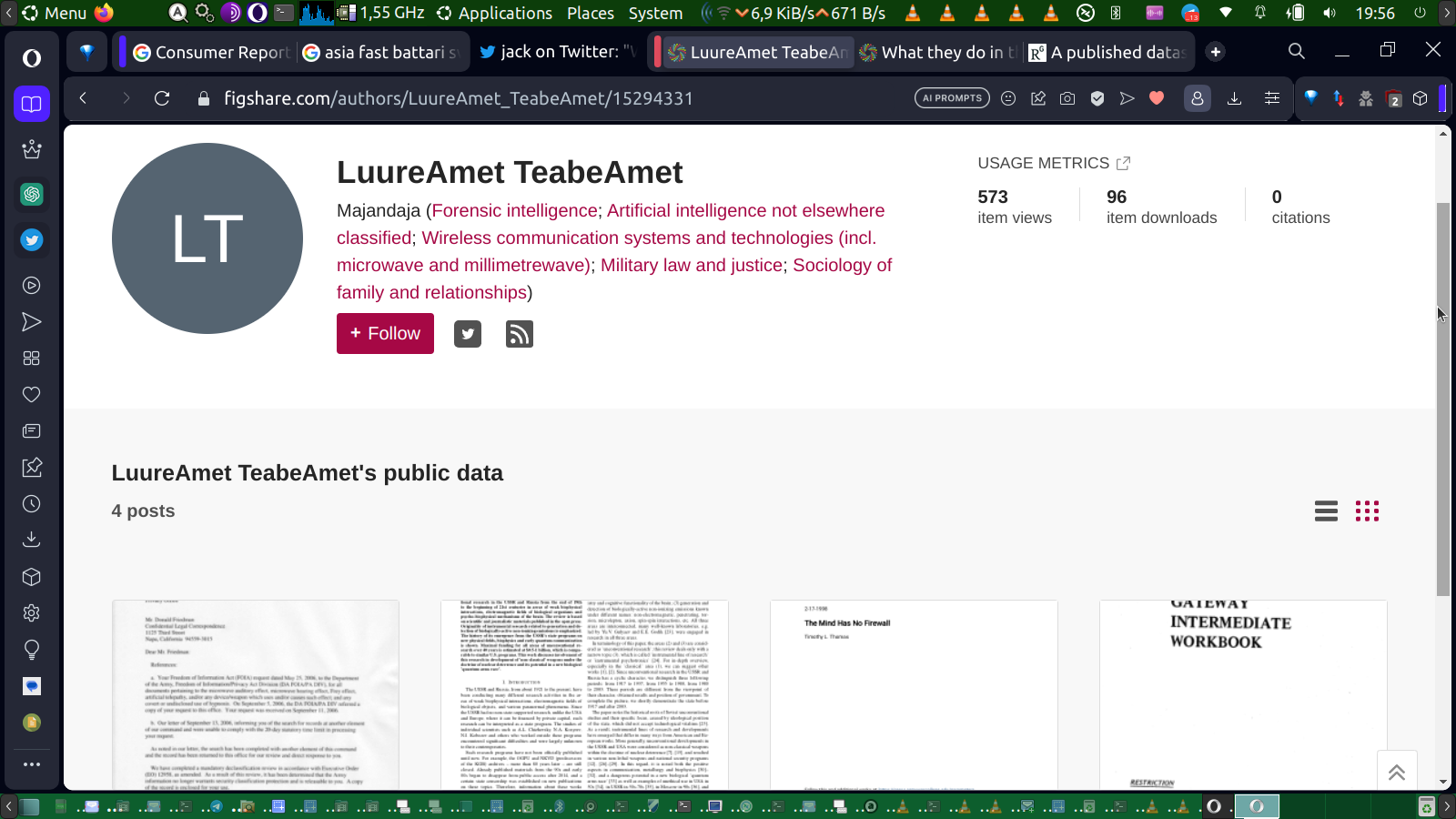Click the lightbulb icon in the sidebar
1456x819 pixels.
pyautogui.click(x=32, y=650)
